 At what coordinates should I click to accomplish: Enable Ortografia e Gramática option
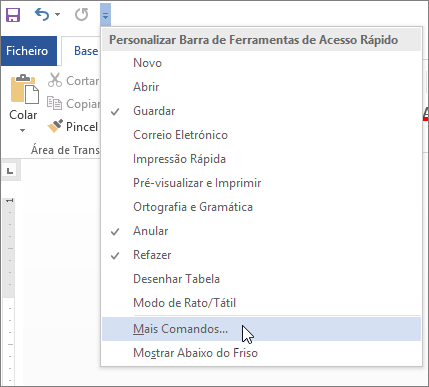[x=261, y=207]
